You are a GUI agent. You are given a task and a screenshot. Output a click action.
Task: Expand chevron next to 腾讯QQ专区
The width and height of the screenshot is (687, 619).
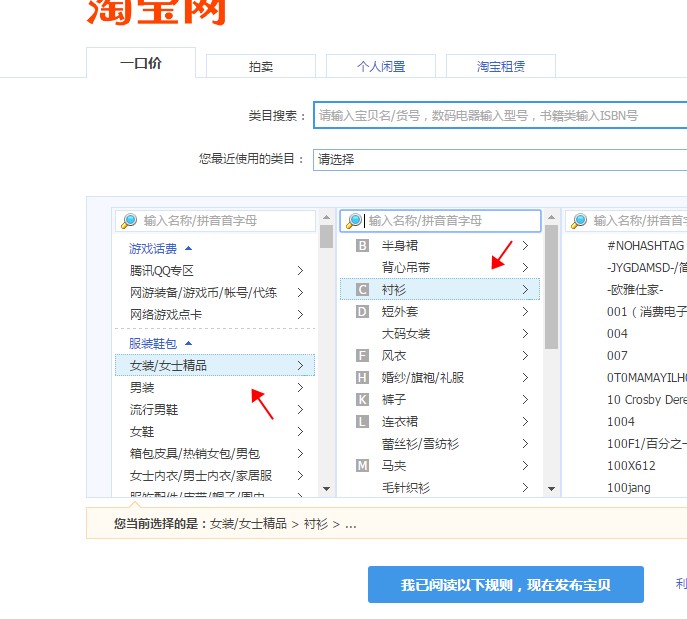(300, 271)
